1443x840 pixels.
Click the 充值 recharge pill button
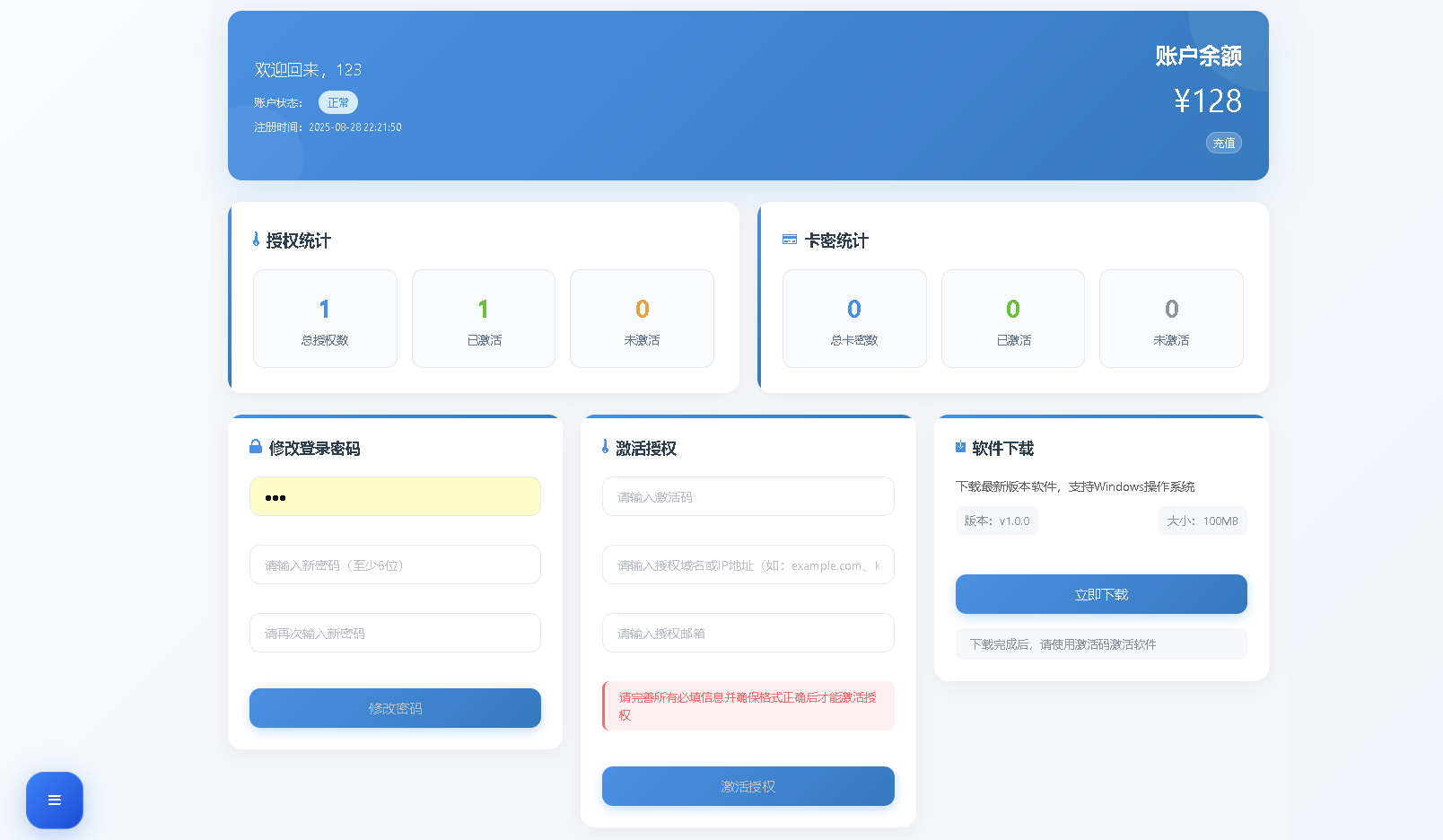click(1223, 142)
